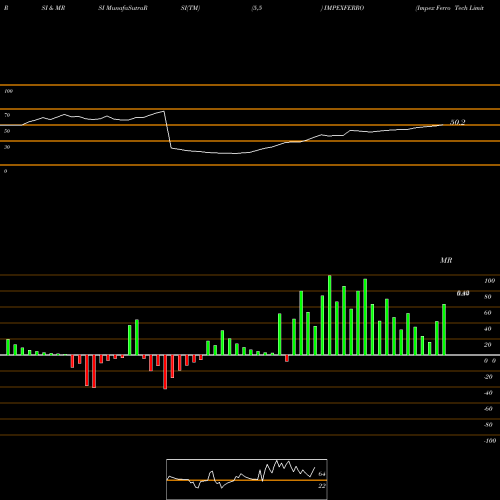Click the MR scale label -40
500x500 pixels.
pos(488,393)
